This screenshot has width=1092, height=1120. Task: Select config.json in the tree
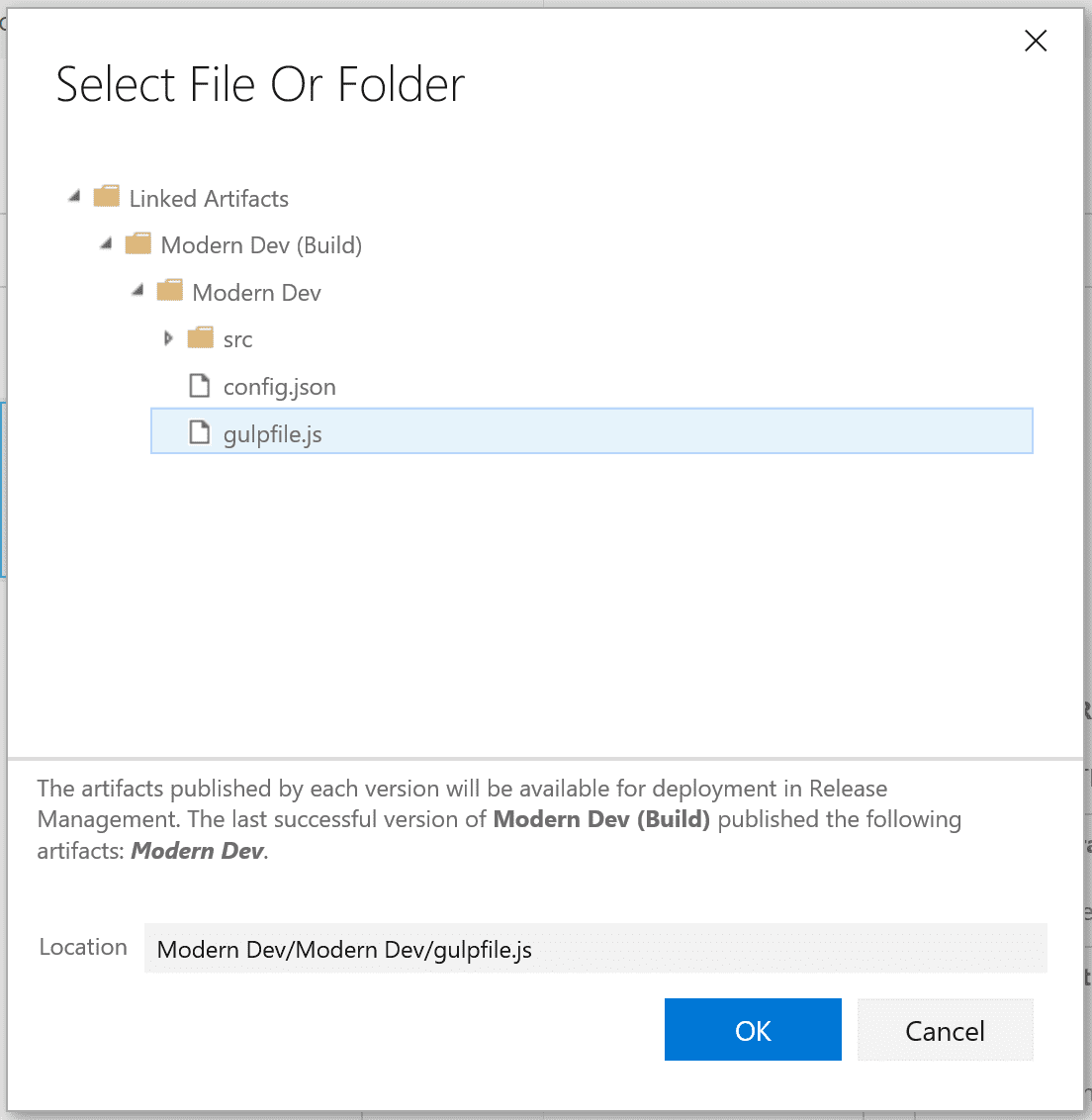click(279, 387)
